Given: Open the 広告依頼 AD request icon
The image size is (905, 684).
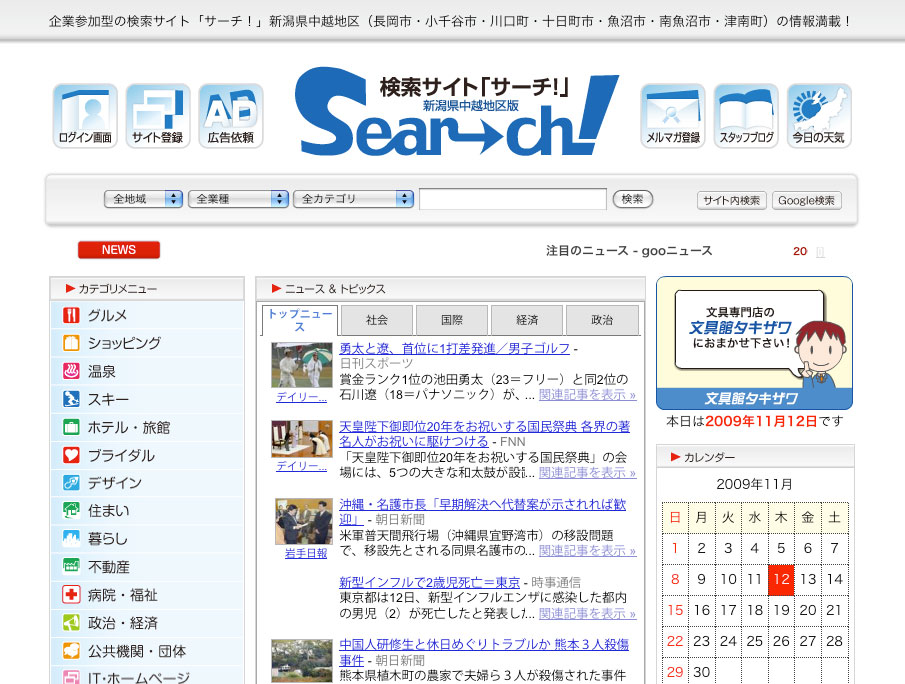Looking at the screenshot, I should coord(231,116).
